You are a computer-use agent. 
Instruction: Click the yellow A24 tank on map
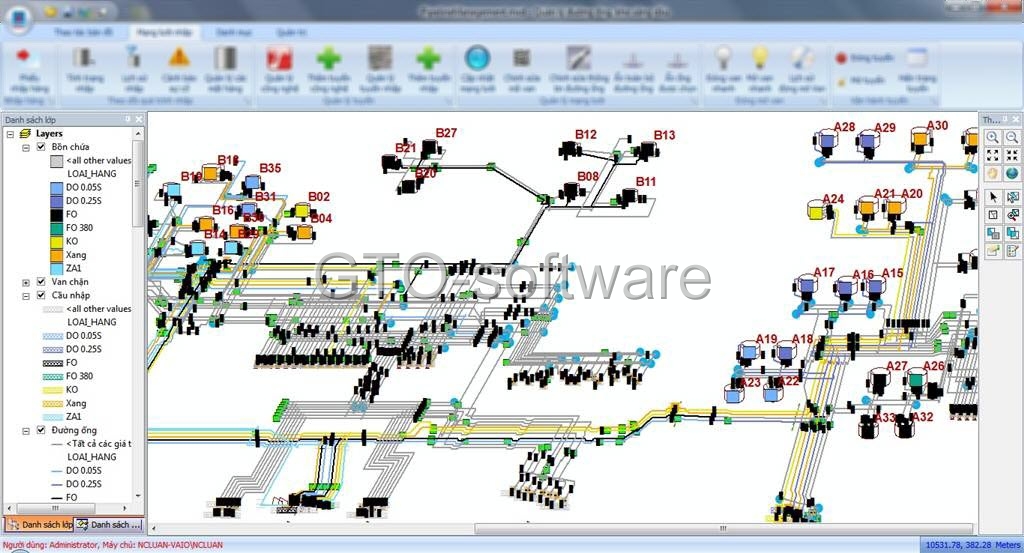point(816,210)
